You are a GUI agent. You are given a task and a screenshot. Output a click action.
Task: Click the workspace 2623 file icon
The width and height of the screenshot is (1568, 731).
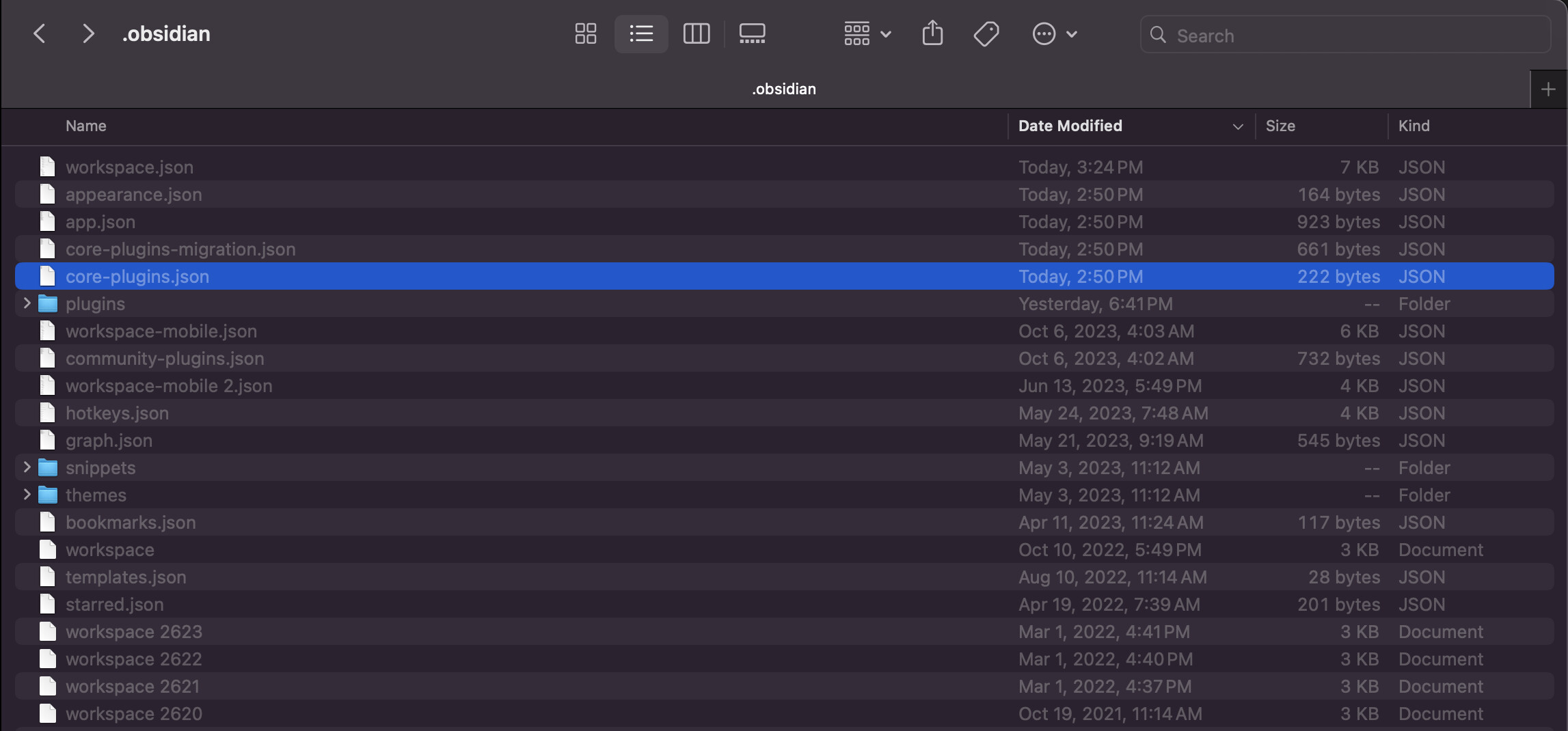tap(47, 631)
